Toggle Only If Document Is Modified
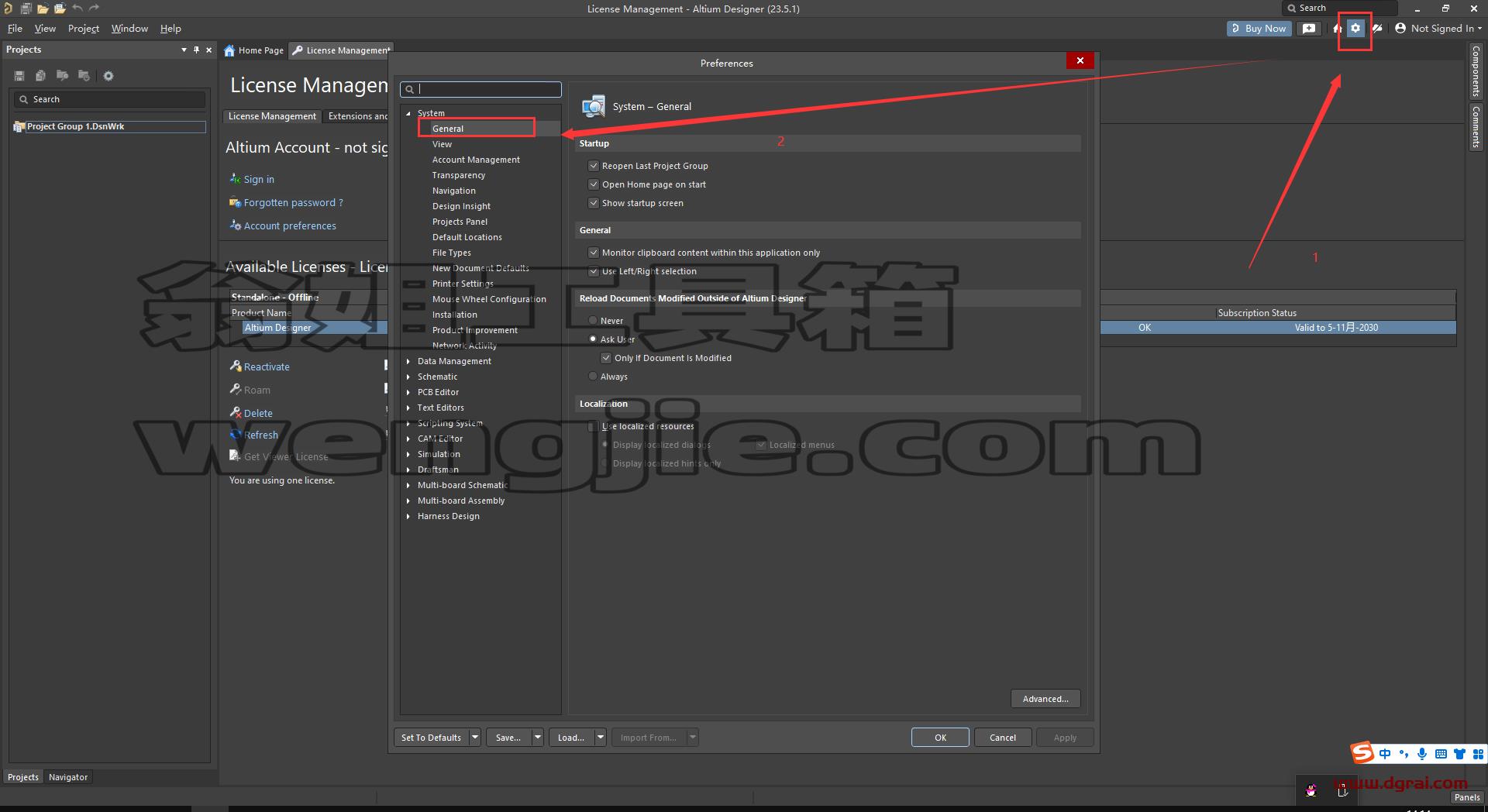 tap(606, 358)
